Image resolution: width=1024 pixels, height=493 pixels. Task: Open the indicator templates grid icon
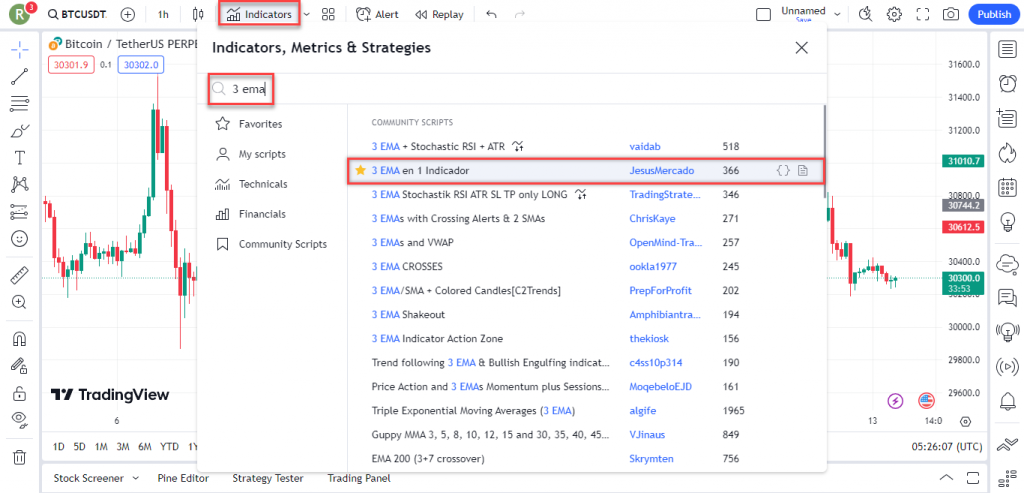(328, 14)
